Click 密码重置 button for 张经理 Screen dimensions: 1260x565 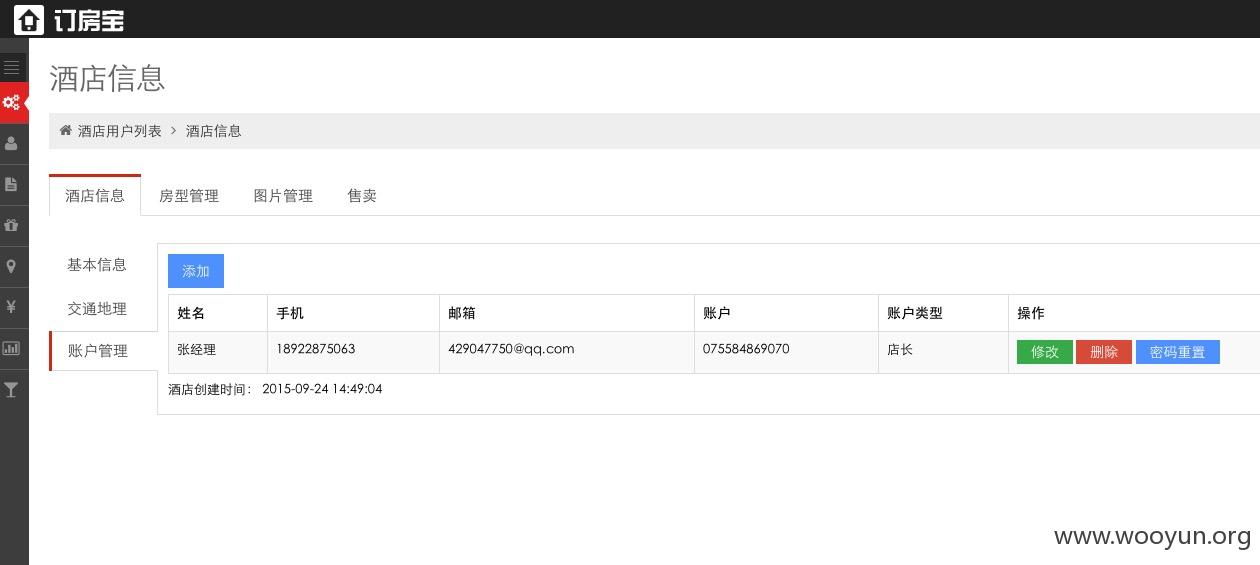1178,352
